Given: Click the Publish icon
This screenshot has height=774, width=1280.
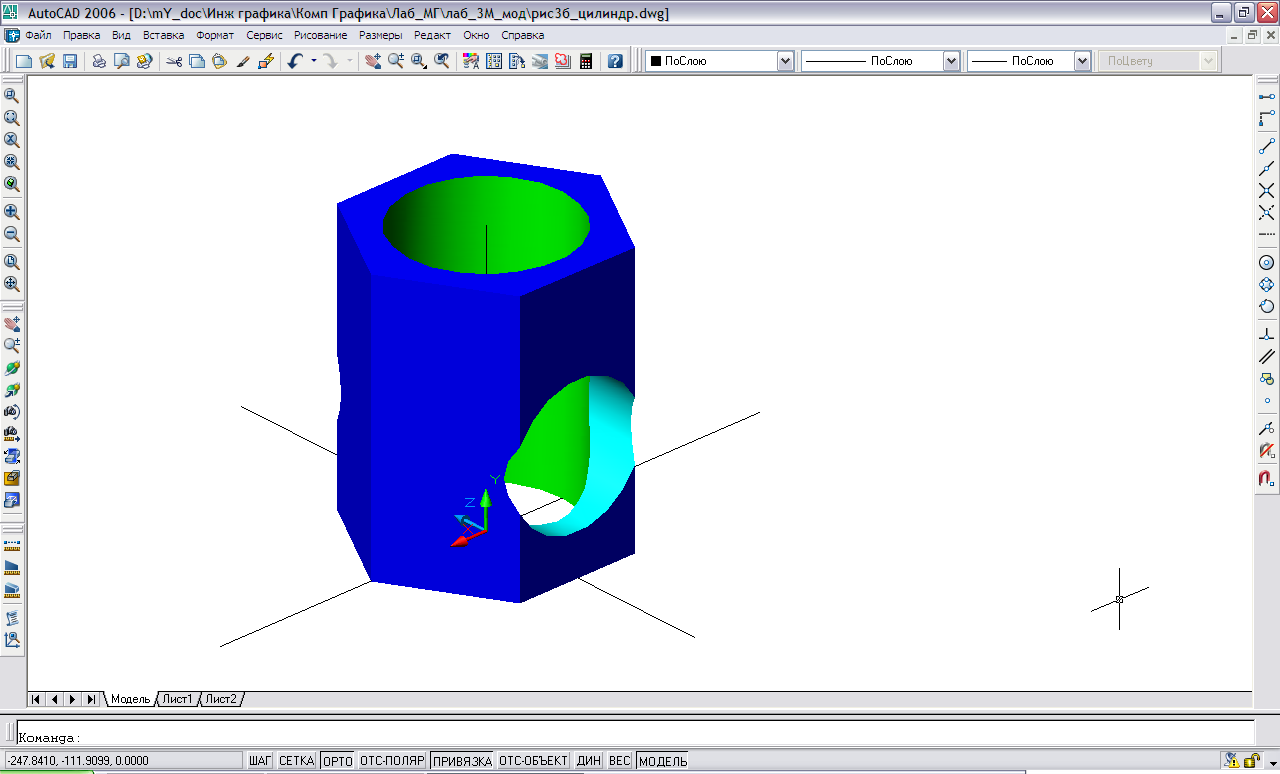Looking at the screenshot, I should (145, 61).
